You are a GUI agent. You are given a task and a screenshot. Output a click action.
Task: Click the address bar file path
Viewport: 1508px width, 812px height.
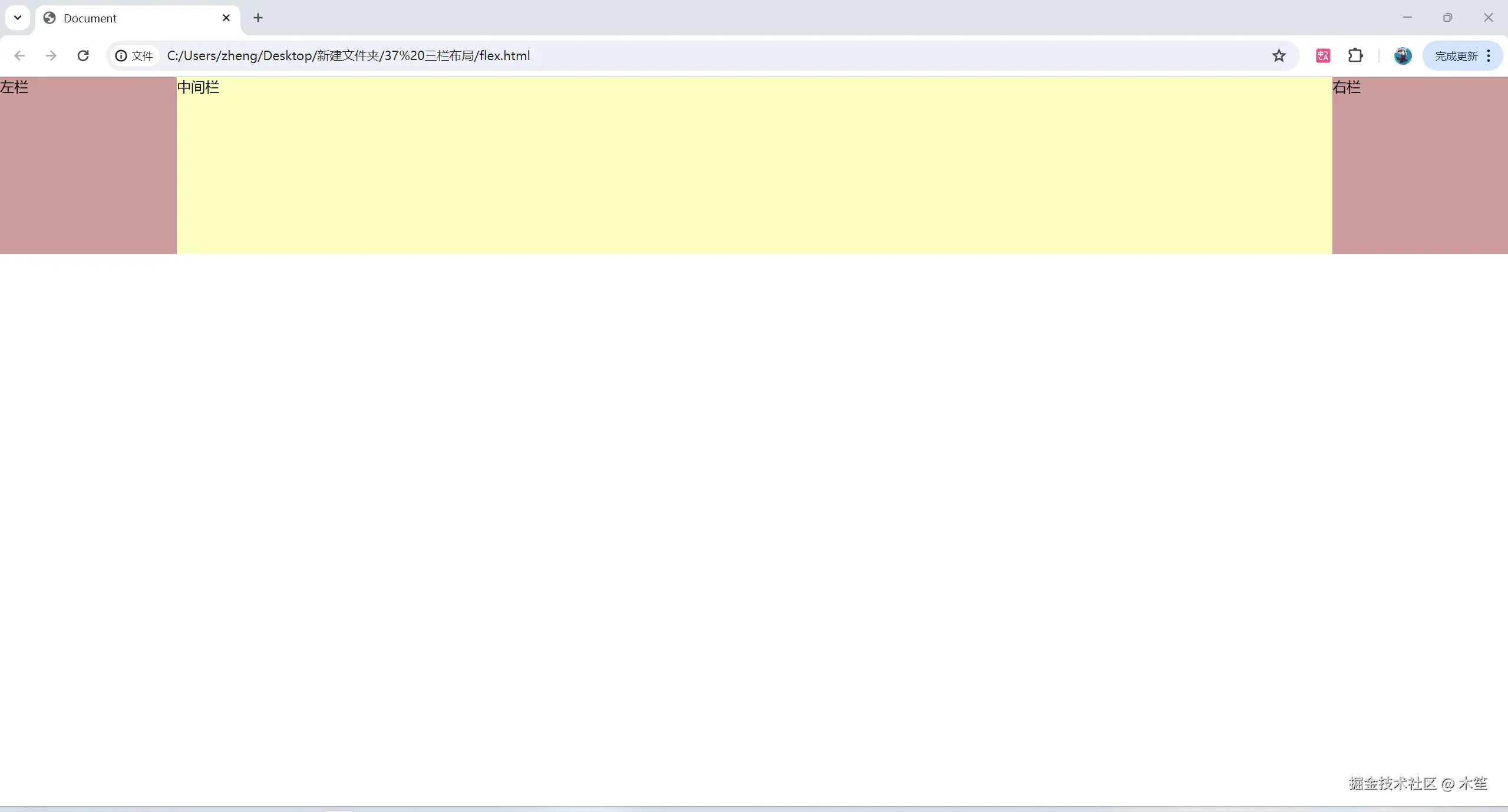(348, 55)
